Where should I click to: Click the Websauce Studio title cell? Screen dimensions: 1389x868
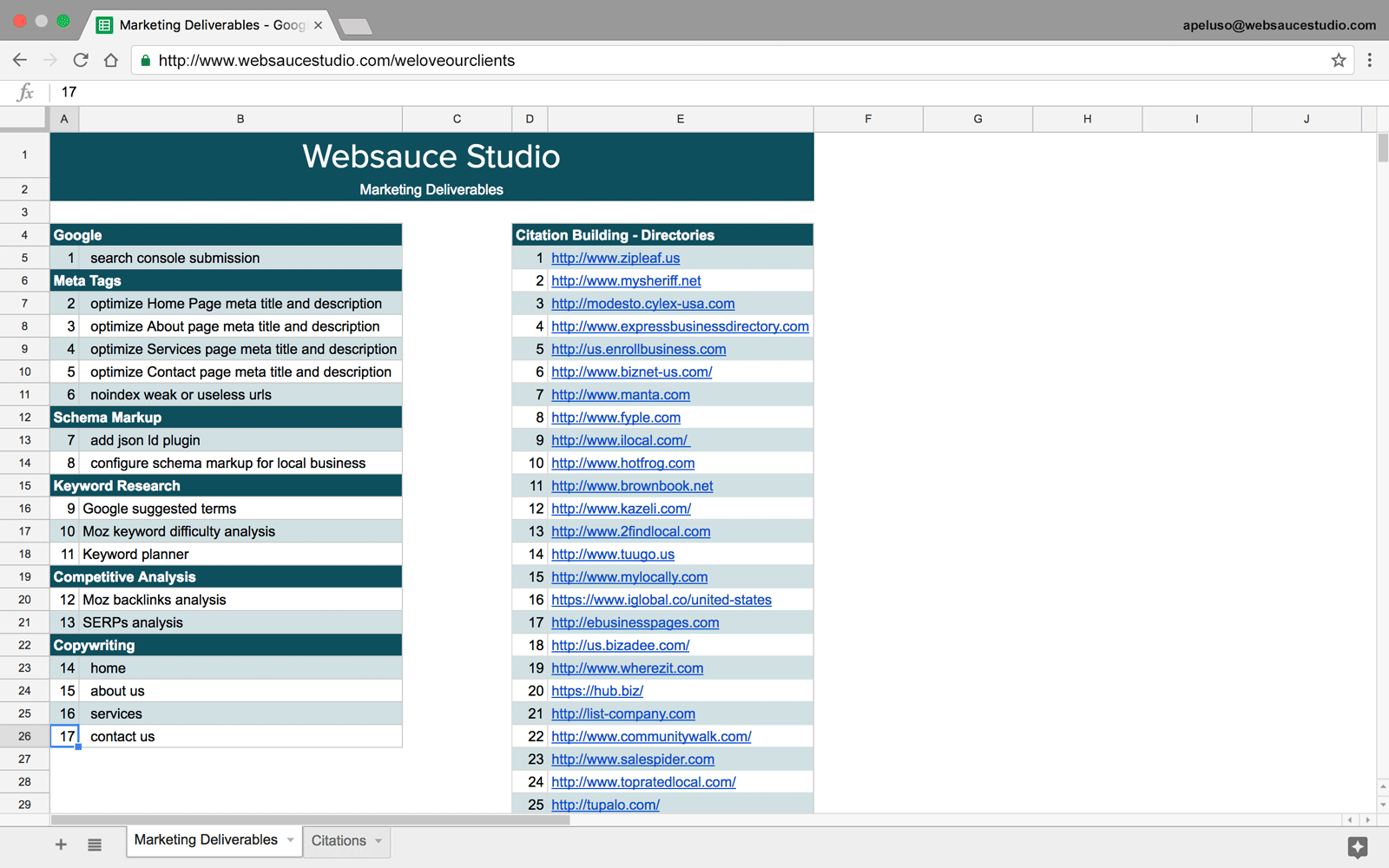(x=431, y=155)
